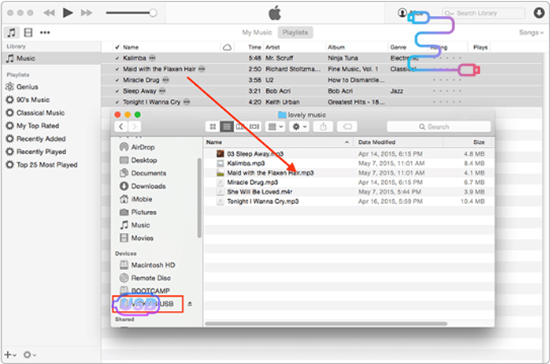Open the options button beside Kalimba
This screenshot has width=550, height=364.
click(x=152, y=58)
